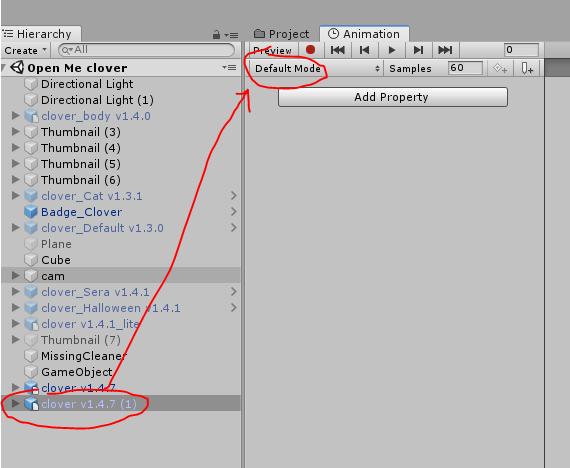Viewport: 570px width, 468px height.
Task: Play the animation clip
Action: 392,50
